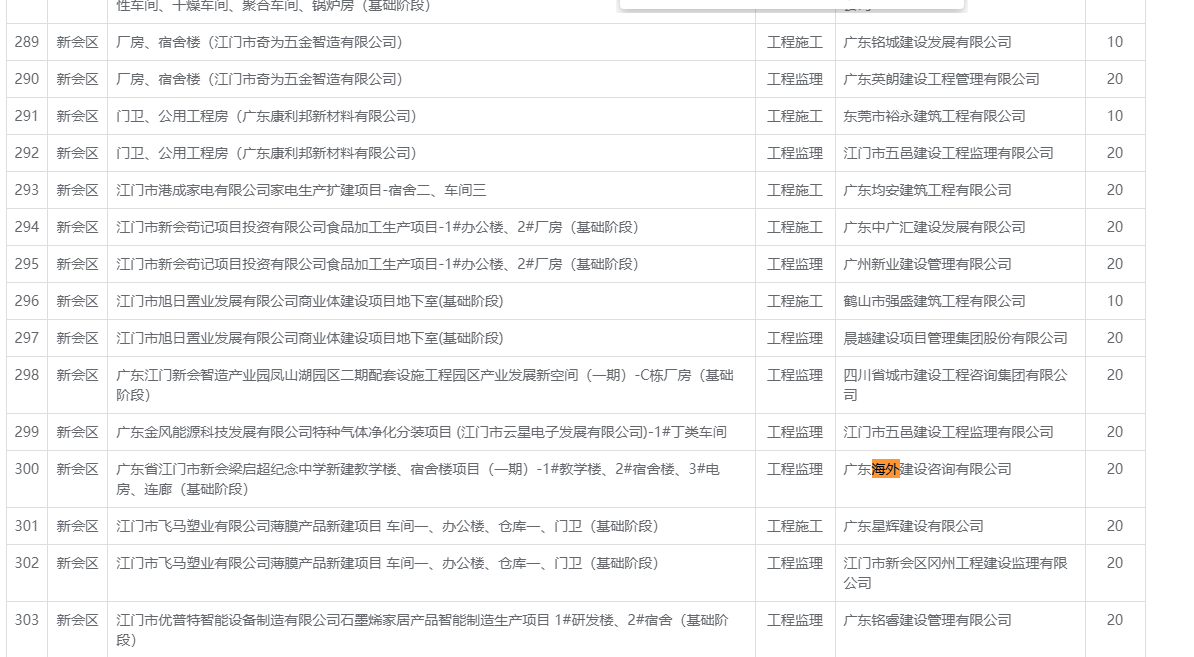The height and width of the screenshot is (657, 1194).
Task: Select 广东中广汇建设发展有限公司 cell
Action: (934, 227)
